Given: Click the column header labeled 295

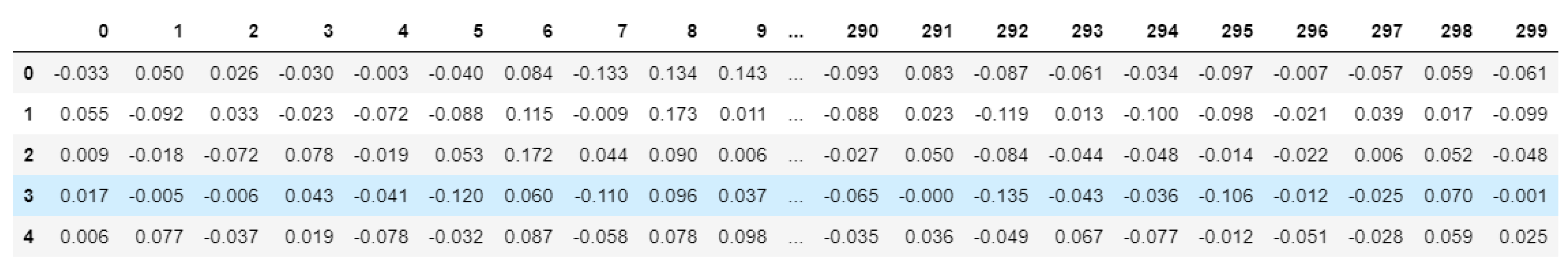Looking at the screenshot, I should pos(1237,31).
